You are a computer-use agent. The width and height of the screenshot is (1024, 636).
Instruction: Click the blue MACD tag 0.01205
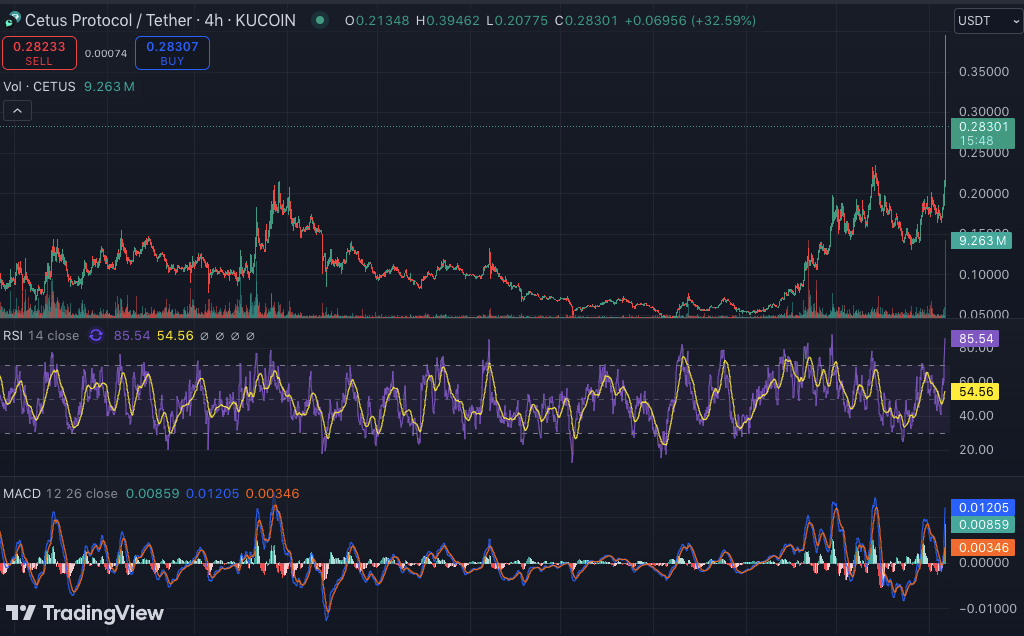tap(983, 508)
